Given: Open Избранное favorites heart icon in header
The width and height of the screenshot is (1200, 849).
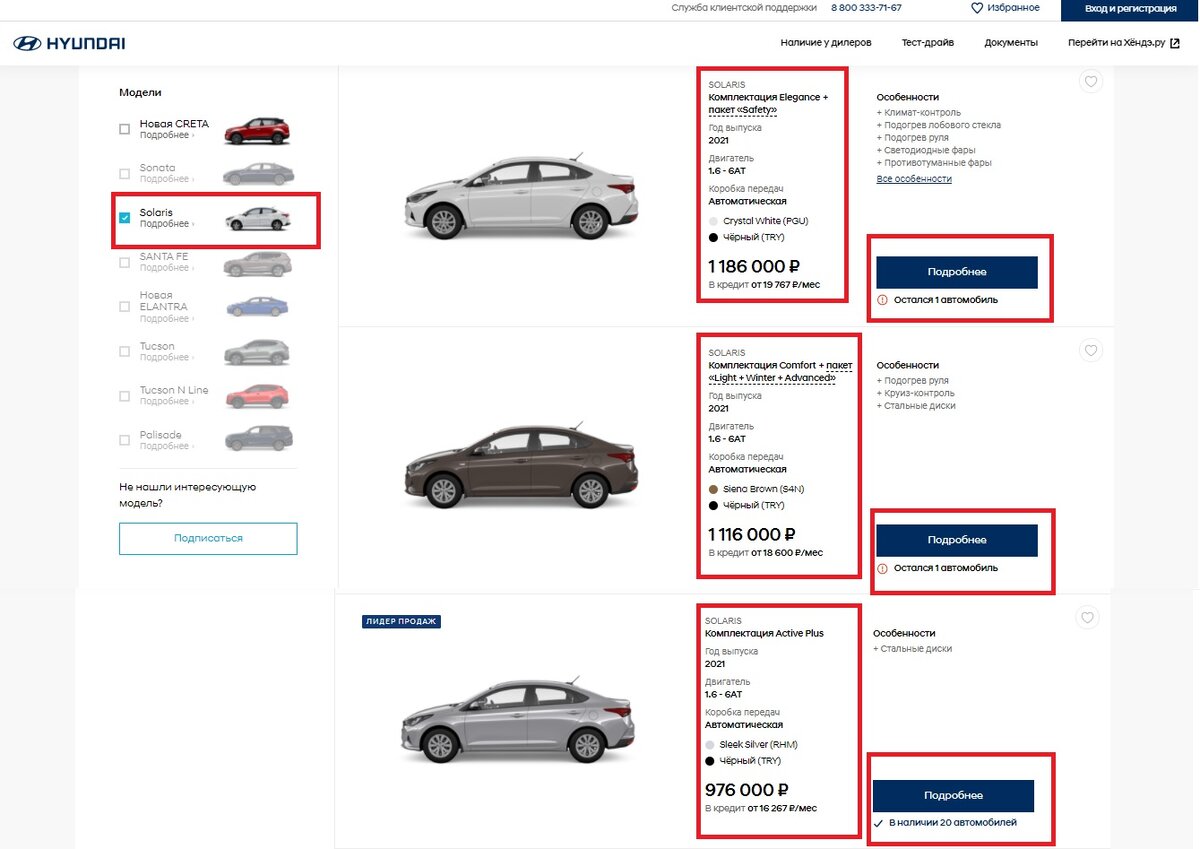Looking at the screenshot, I should click(977, 8).
